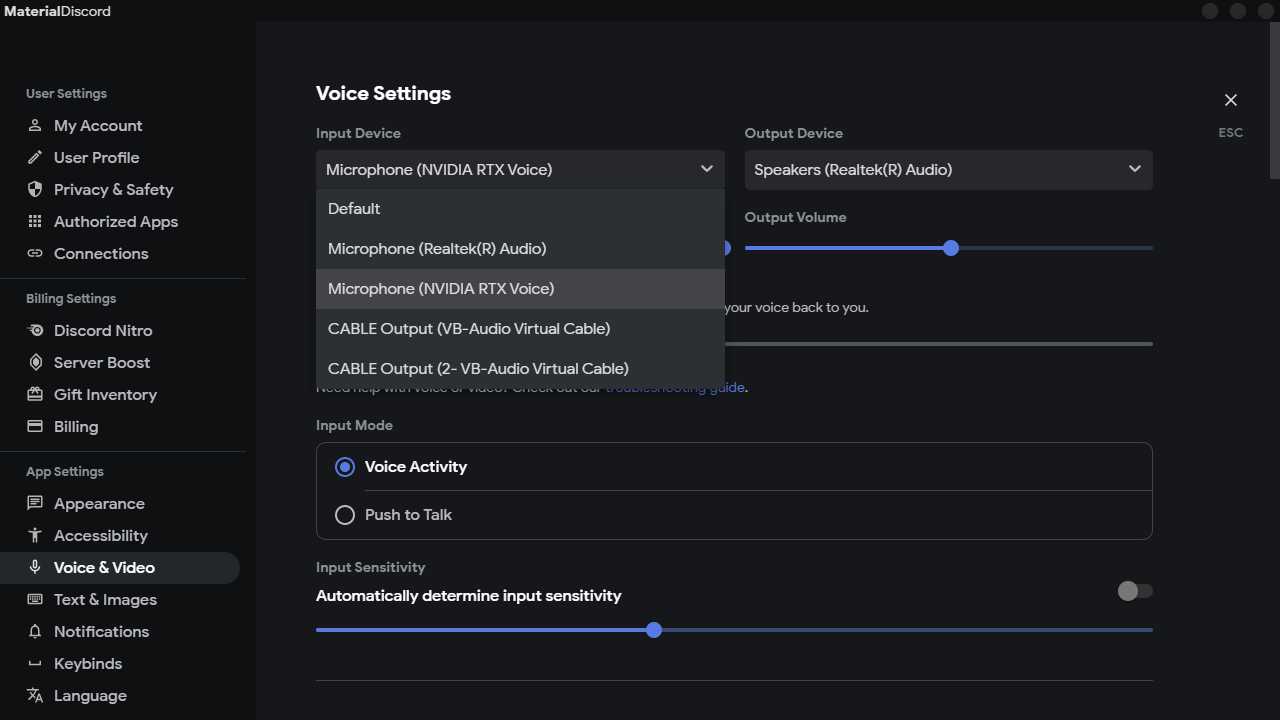Toggle automatically determine input sensitivity switch
Screen dimensions: 1280x720
pyautogui.click(x=1135, y=591)
